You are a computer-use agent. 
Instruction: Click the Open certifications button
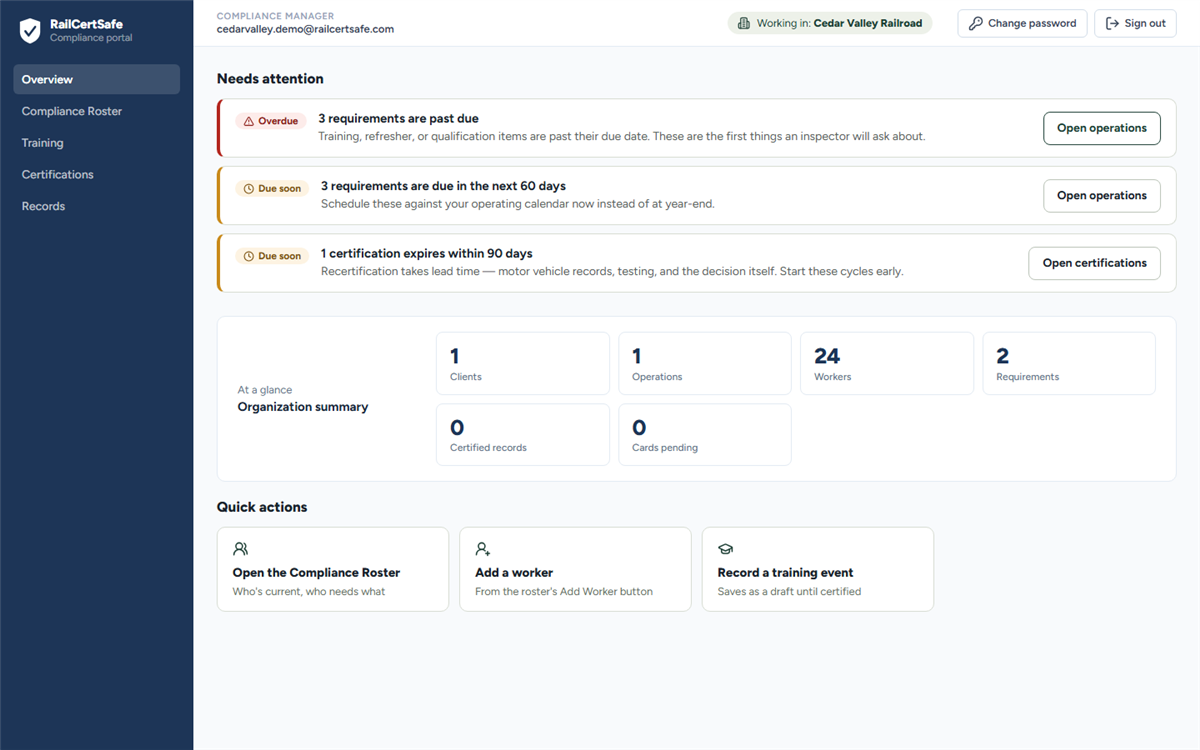1095,263
